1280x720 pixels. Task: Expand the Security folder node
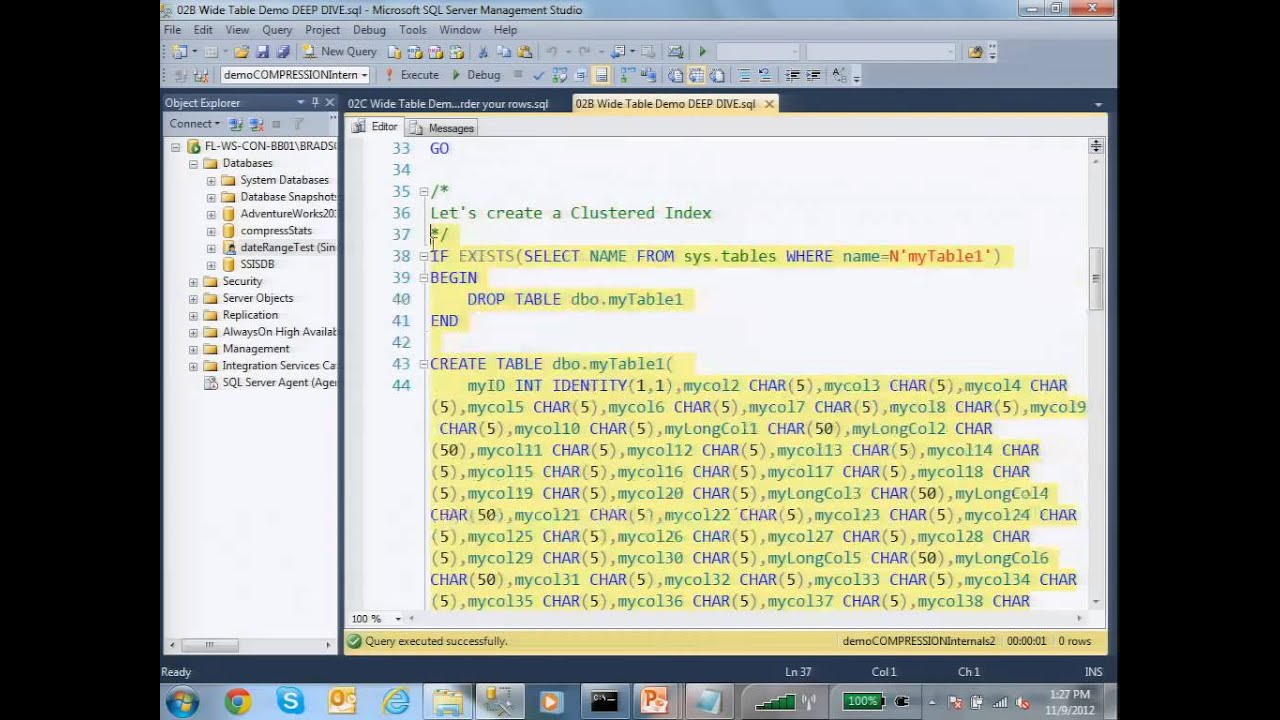coord(194,281)
